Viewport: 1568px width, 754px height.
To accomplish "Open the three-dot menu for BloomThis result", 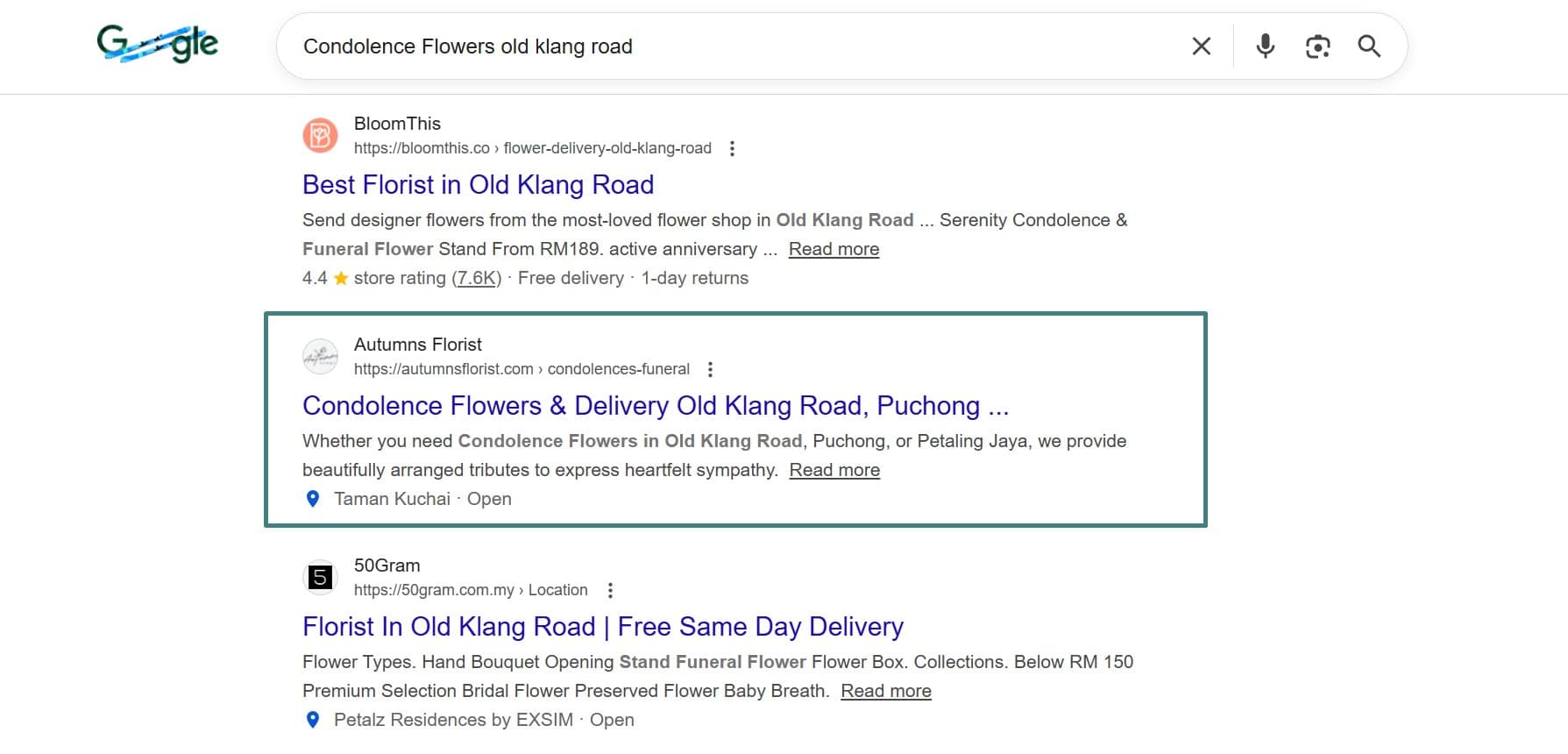I will pos(733,149).
